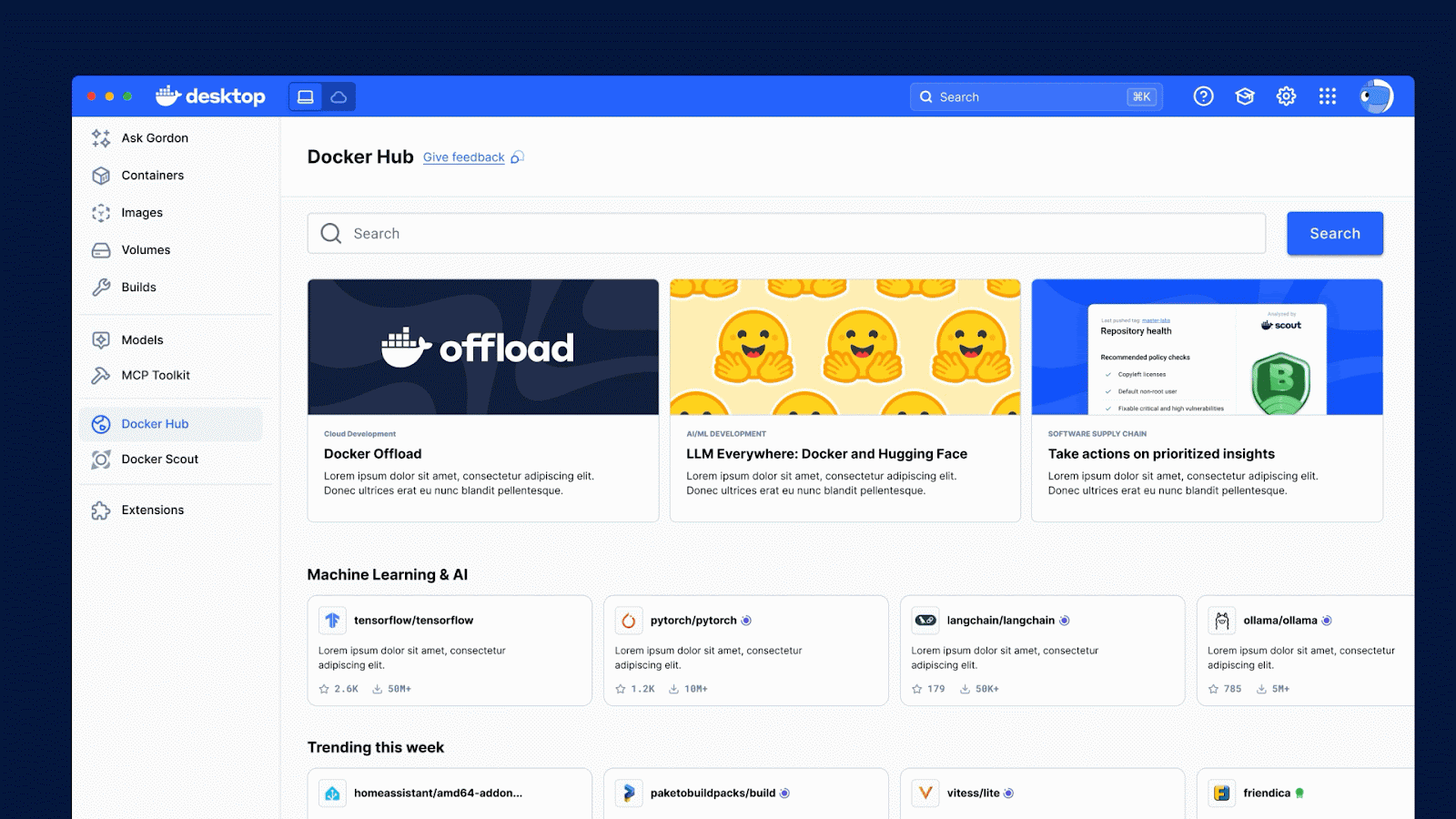Open the Docker Offload banner image
Image resolution: width=1456 pixels, height=819 pixels.
(483, 347)
